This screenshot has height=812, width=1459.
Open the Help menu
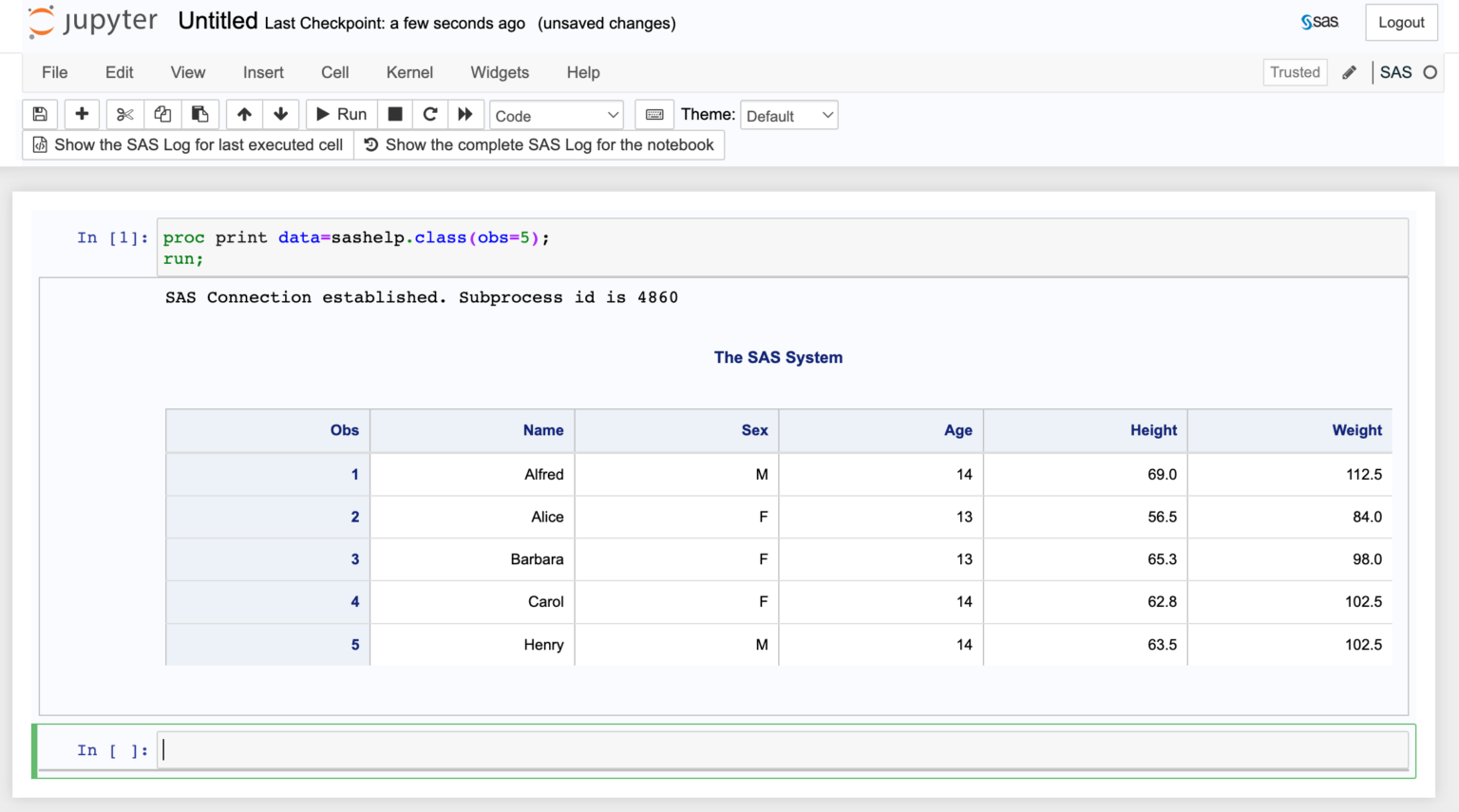[x=583, y=72]
